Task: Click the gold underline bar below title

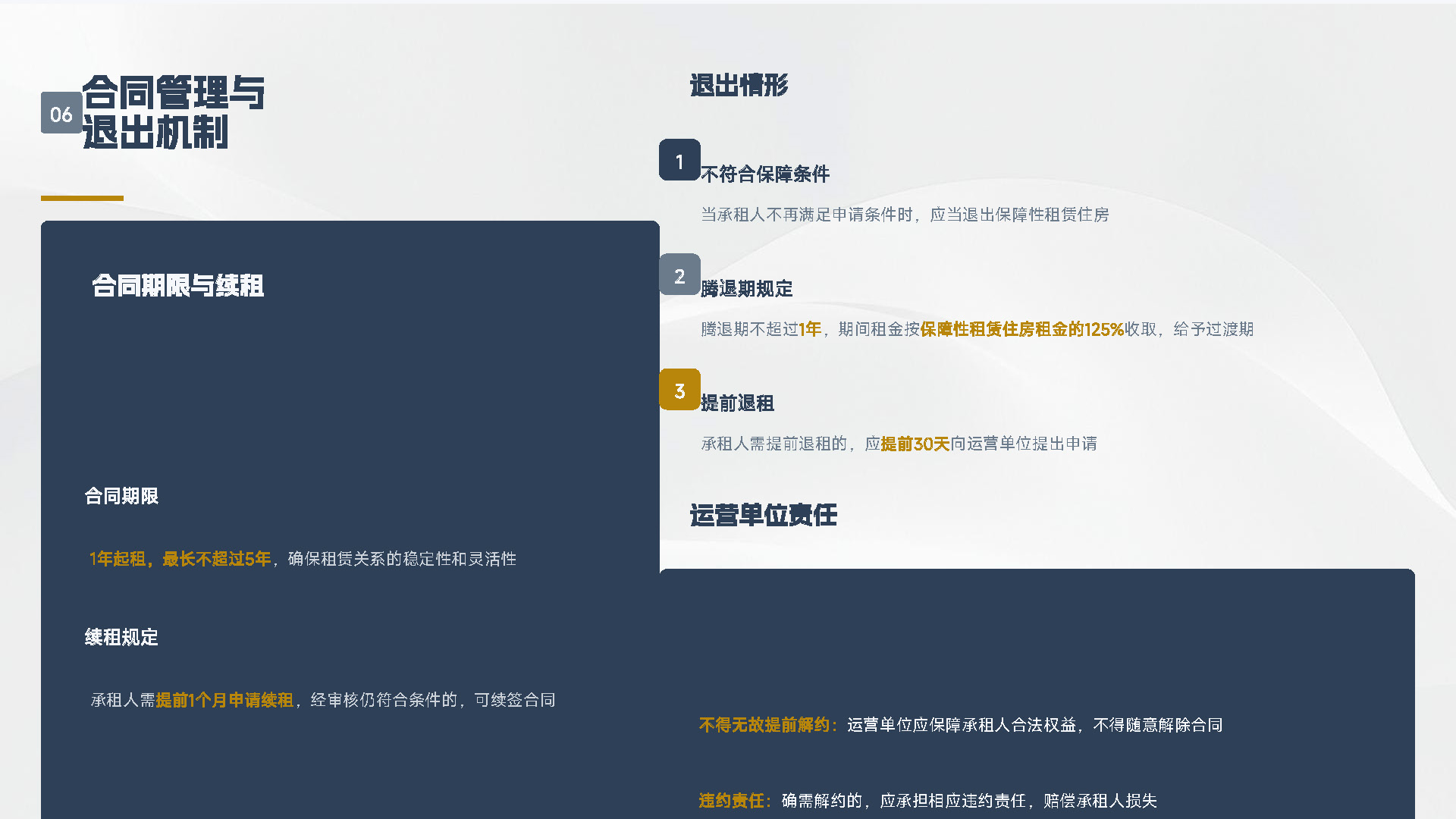Action: coord(82,198)
